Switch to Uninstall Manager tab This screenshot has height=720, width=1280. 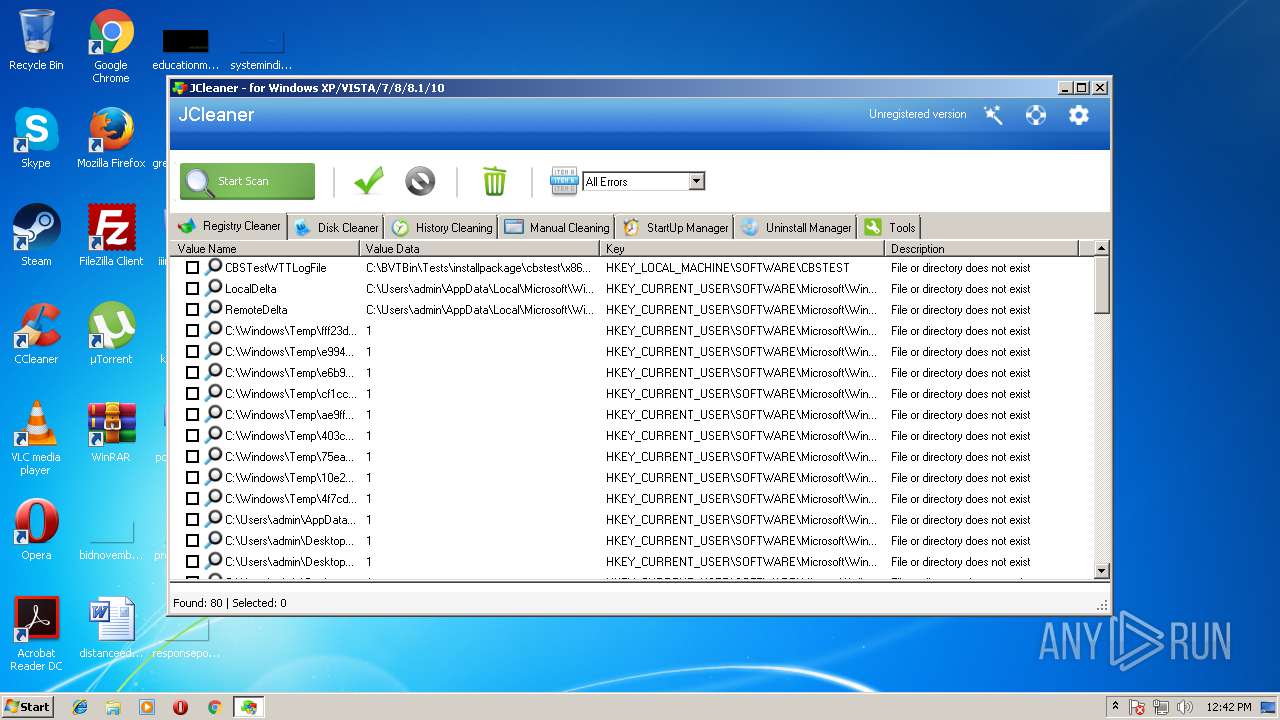coord(797,228)
